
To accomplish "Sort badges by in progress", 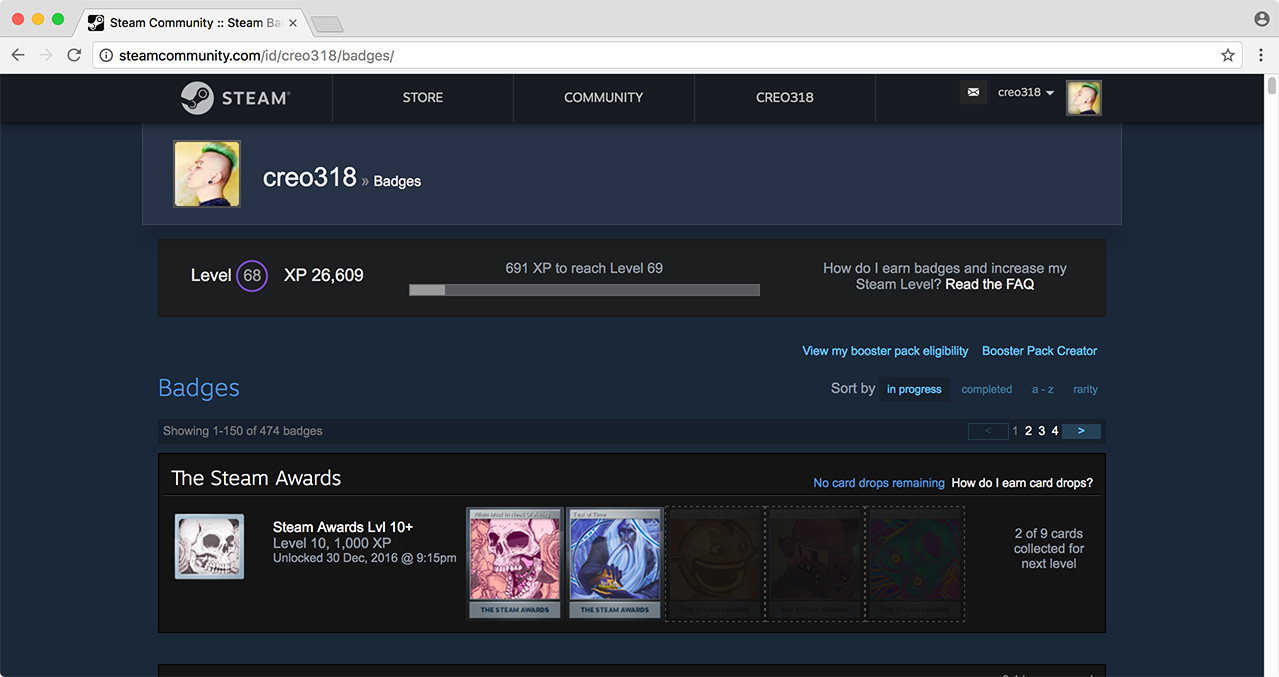I will coord(914,389).
